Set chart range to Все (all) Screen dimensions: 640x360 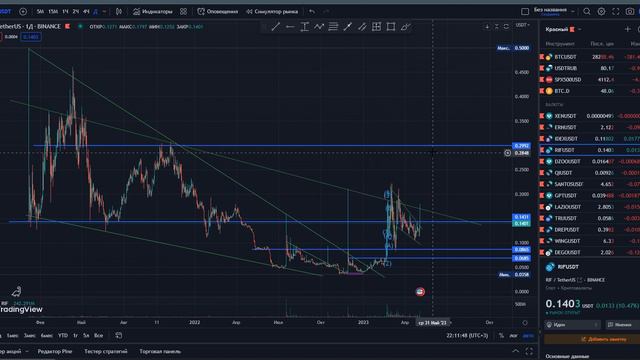tap(98, 336)
